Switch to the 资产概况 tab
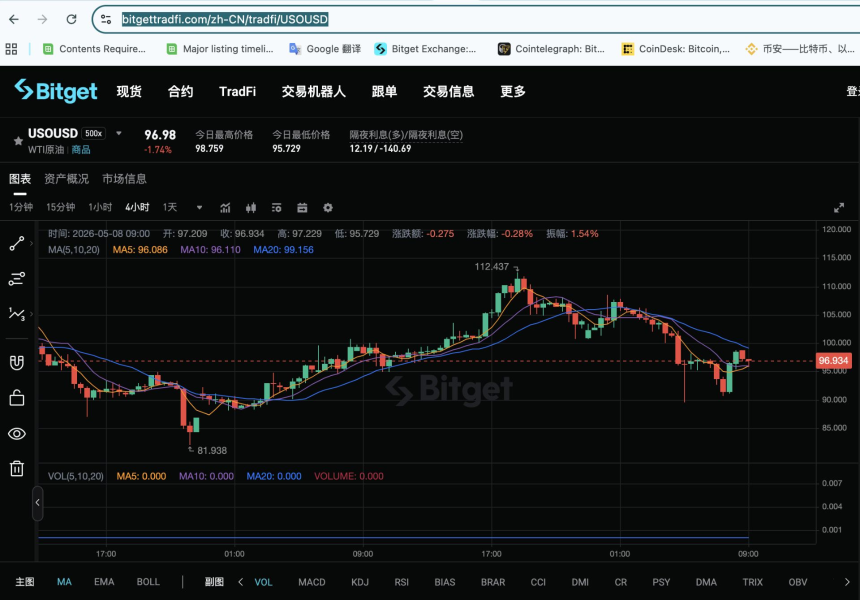 coord(66,179)
